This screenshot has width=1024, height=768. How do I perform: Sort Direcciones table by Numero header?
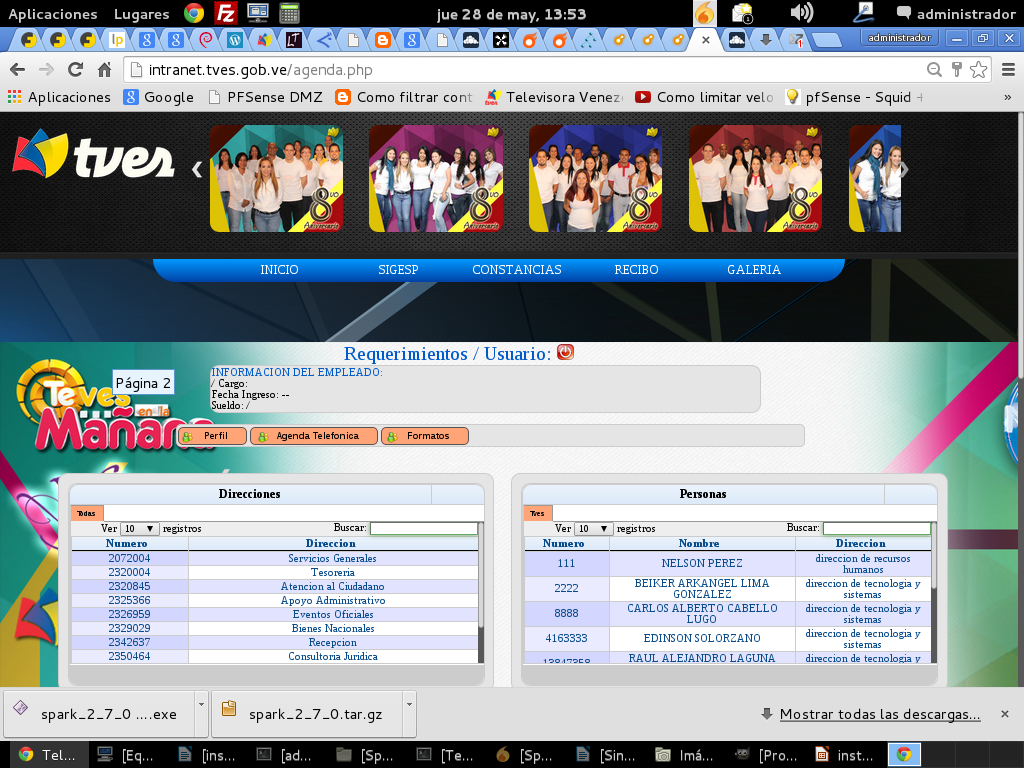pyautogui.click(x=127, y=543)
